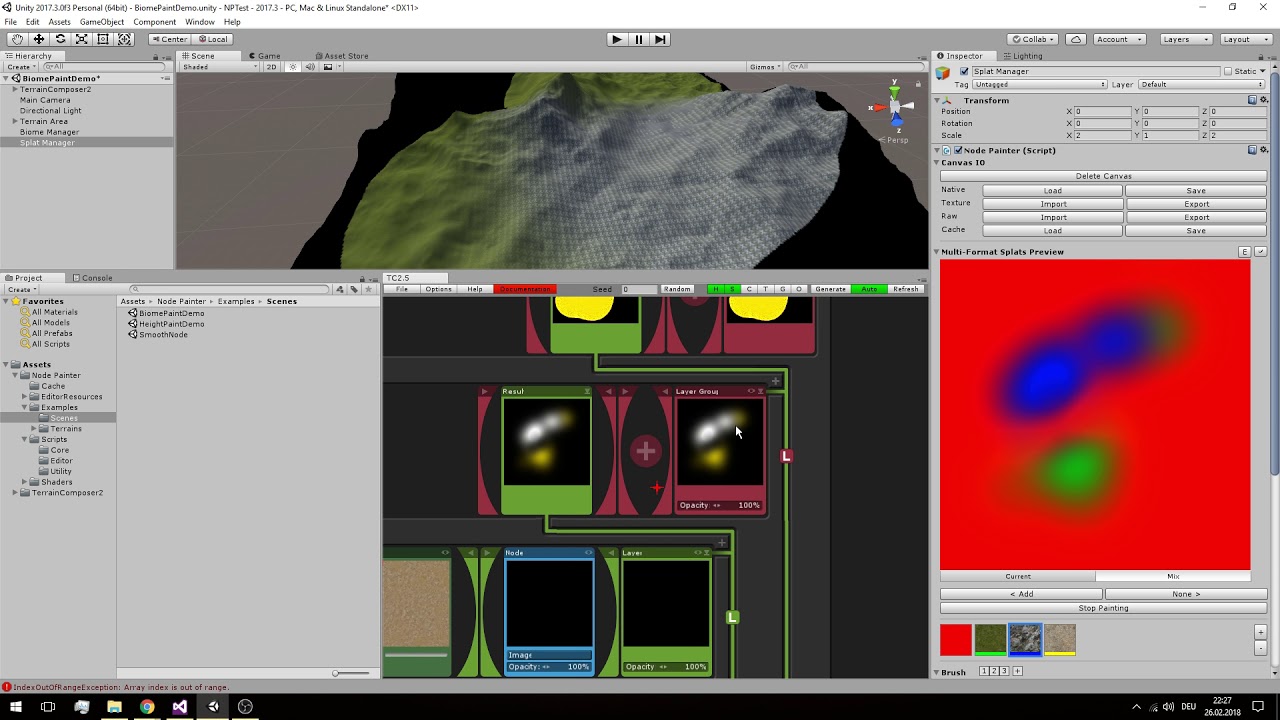Select the Scale tool

(81, 39)
